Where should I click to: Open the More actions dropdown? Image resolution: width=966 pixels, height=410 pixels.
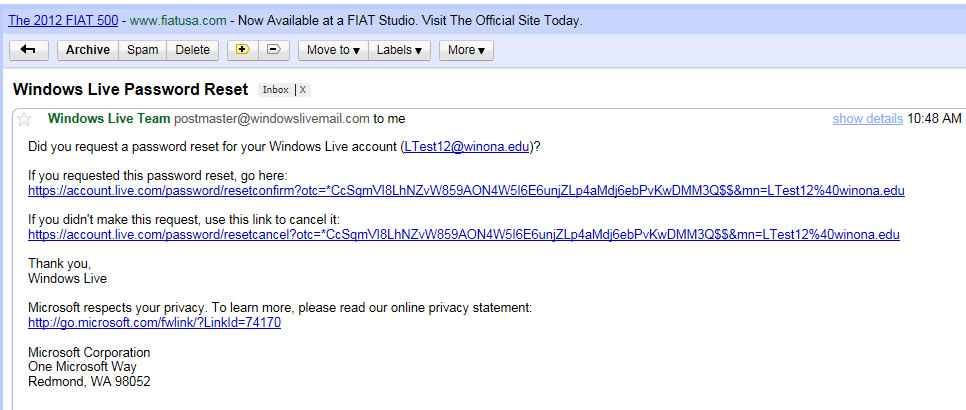pos(466,50)
